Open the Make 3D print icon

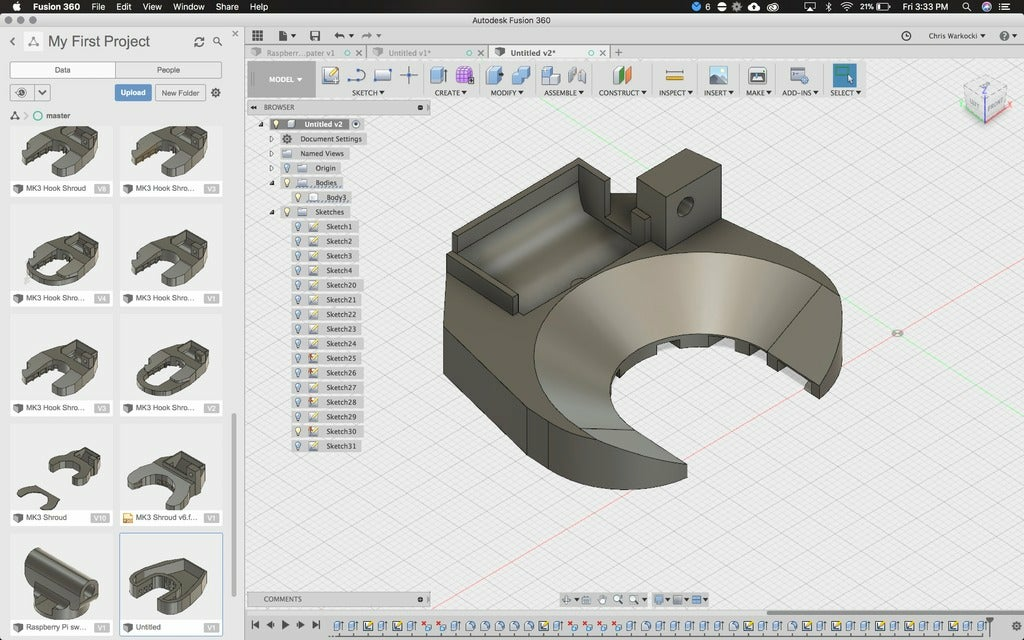pyautogui.click(x=757, y=76)
